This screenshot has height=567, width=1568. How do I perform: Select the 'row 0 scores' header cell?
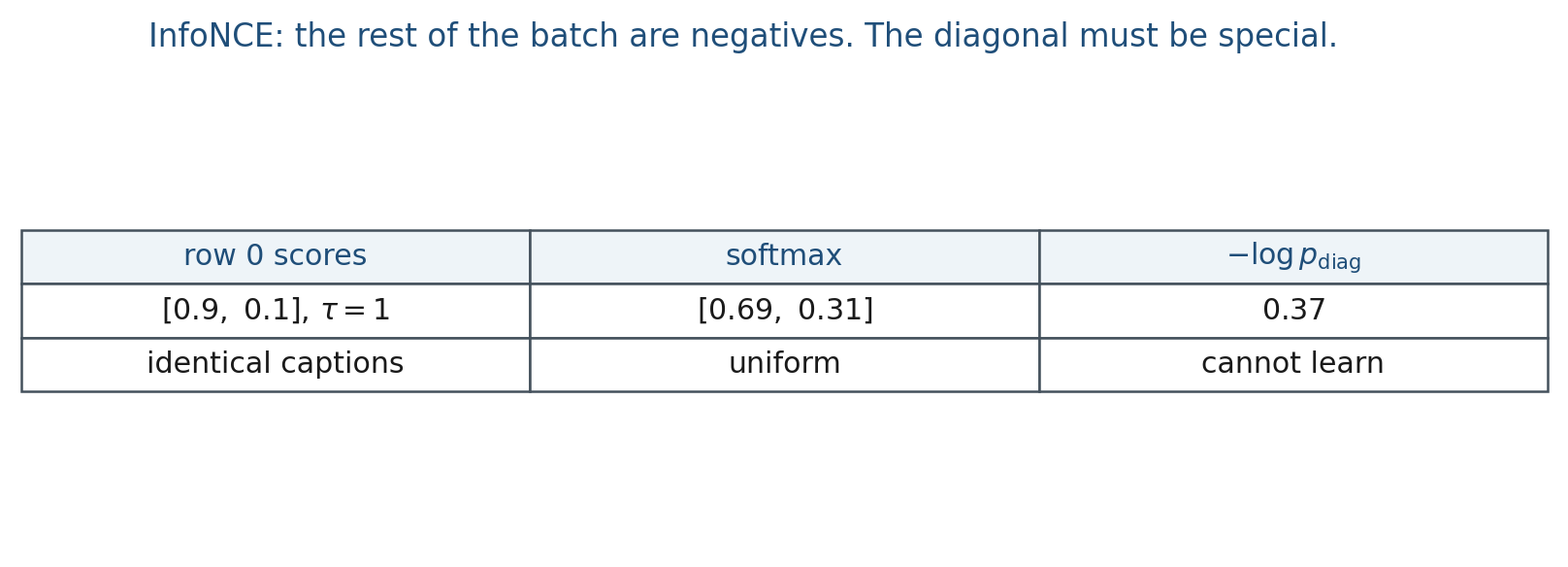point(276,256)
